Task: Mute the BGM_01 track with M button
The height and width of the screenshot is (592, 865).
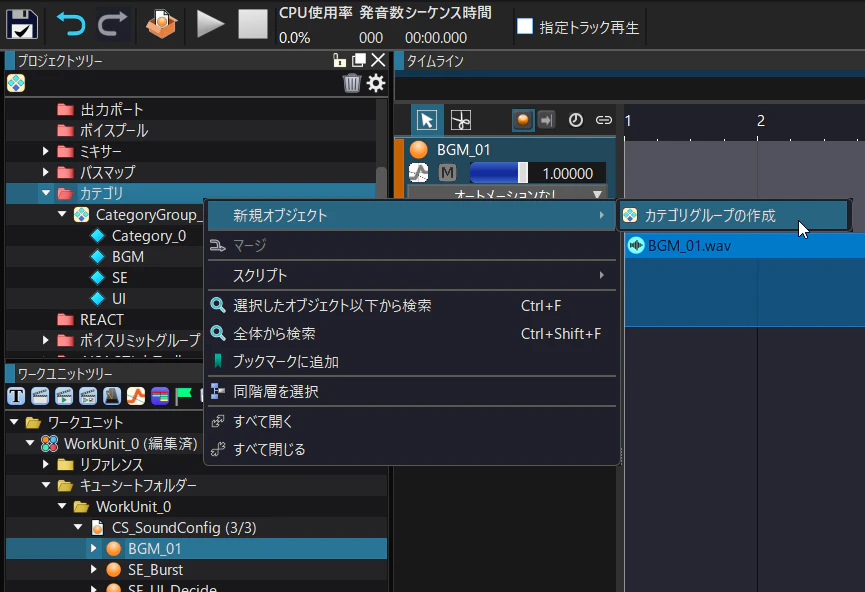Action: coord(447,173)
